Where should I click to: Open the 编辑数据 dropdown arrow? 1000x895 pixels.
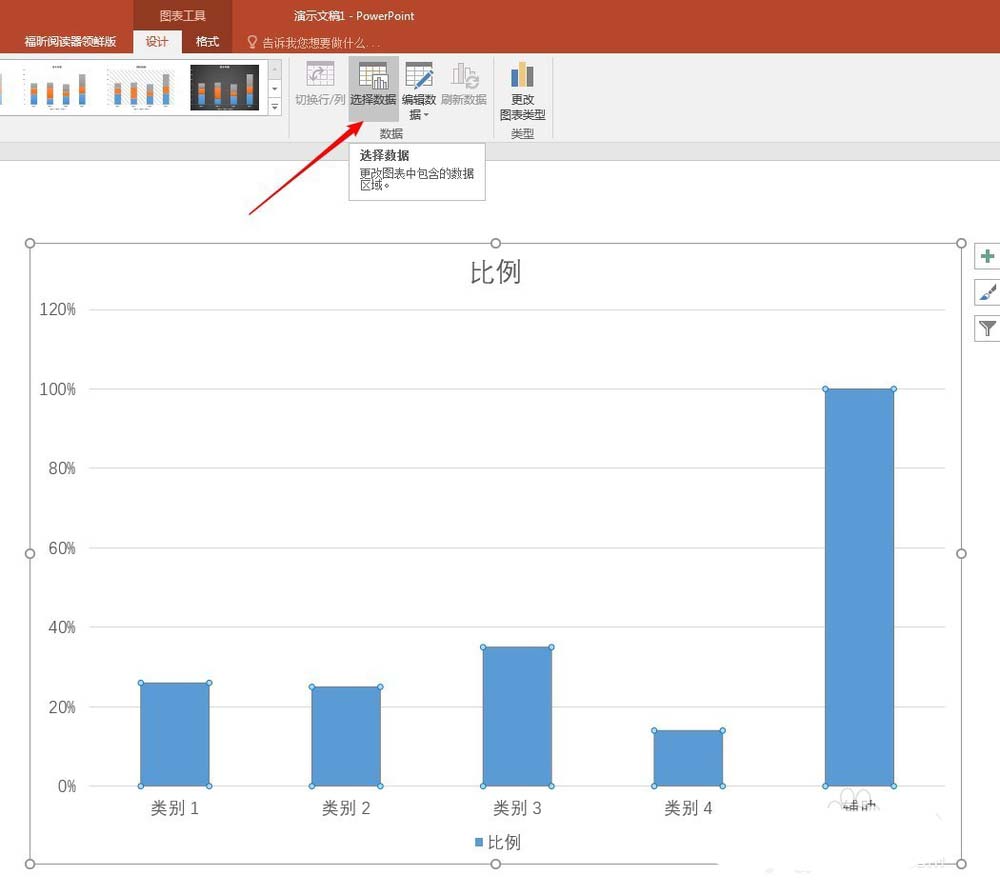[x=427, y=115]
